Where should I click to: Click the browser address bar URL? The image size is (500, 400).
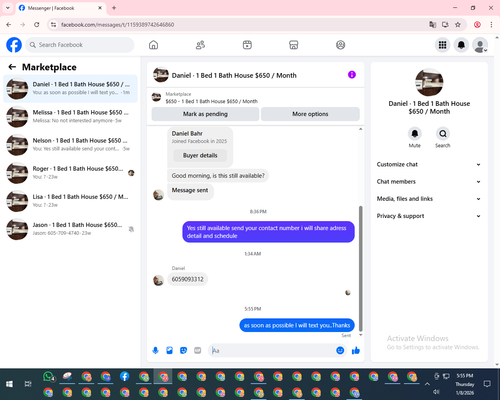click(x=117, y=25)
